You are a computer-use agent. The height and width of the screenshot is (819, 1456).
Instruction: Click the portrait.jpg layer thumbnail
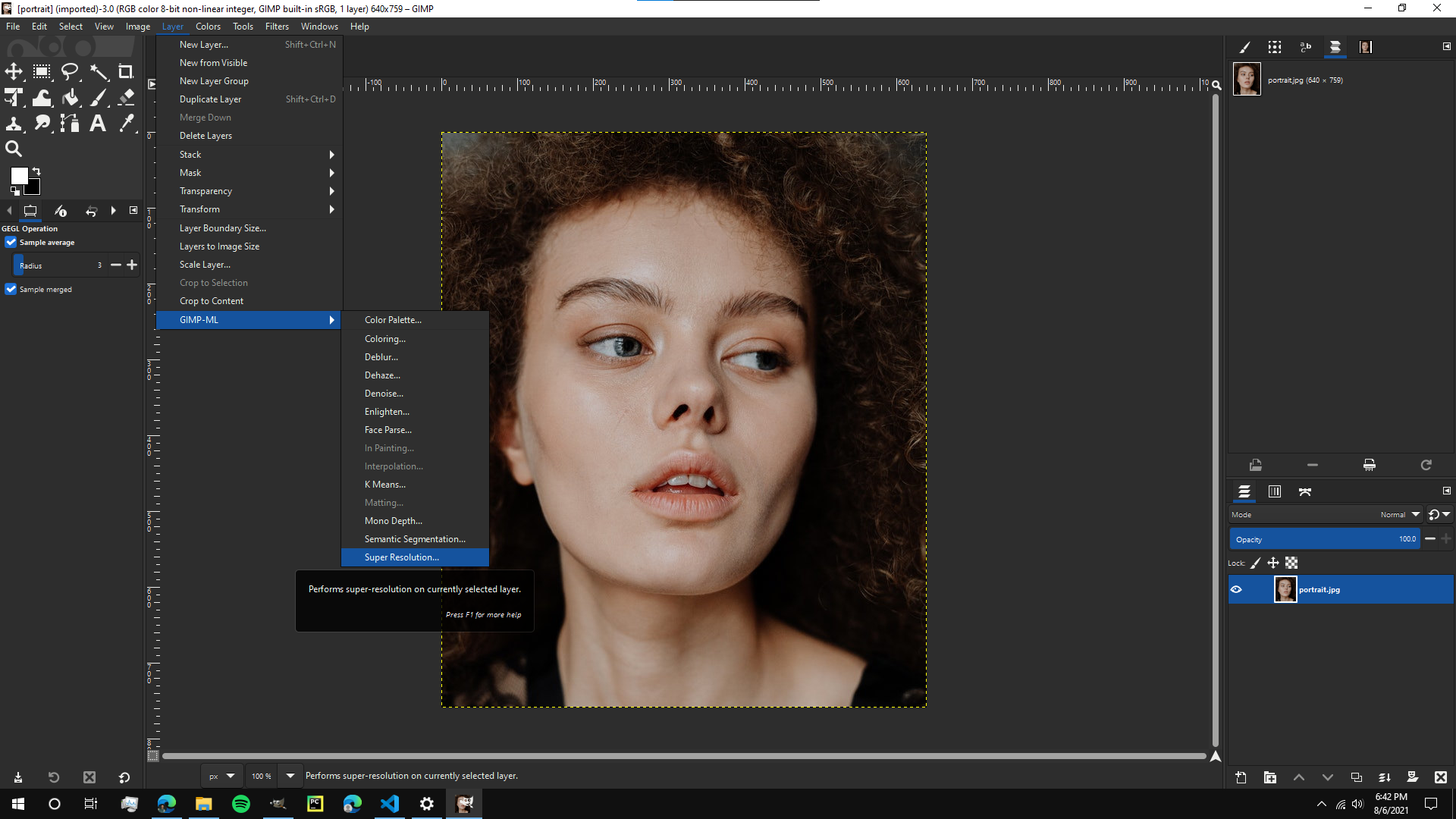(x=1283, y=589)
